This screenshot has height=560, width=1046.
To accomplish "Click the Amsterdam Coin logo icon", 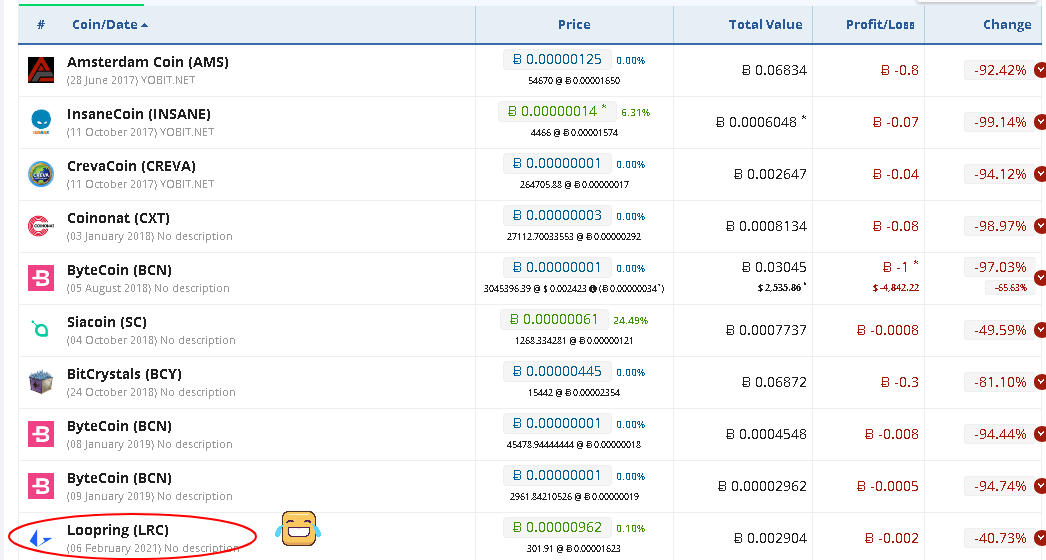I will [x=41, y=70].
